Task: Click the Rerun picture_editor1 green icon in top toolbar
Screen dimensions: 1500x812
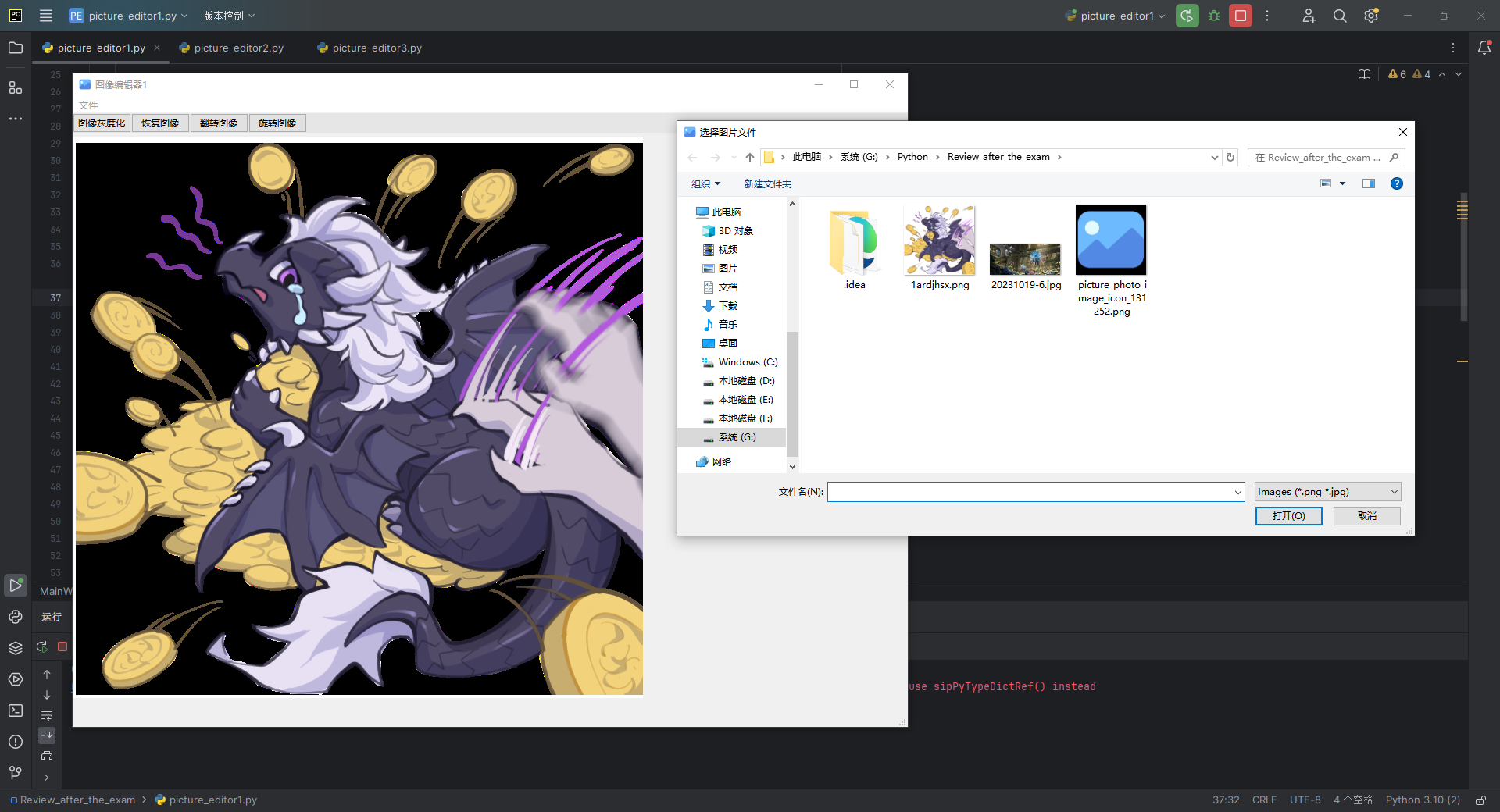Action: point(1187,16)
